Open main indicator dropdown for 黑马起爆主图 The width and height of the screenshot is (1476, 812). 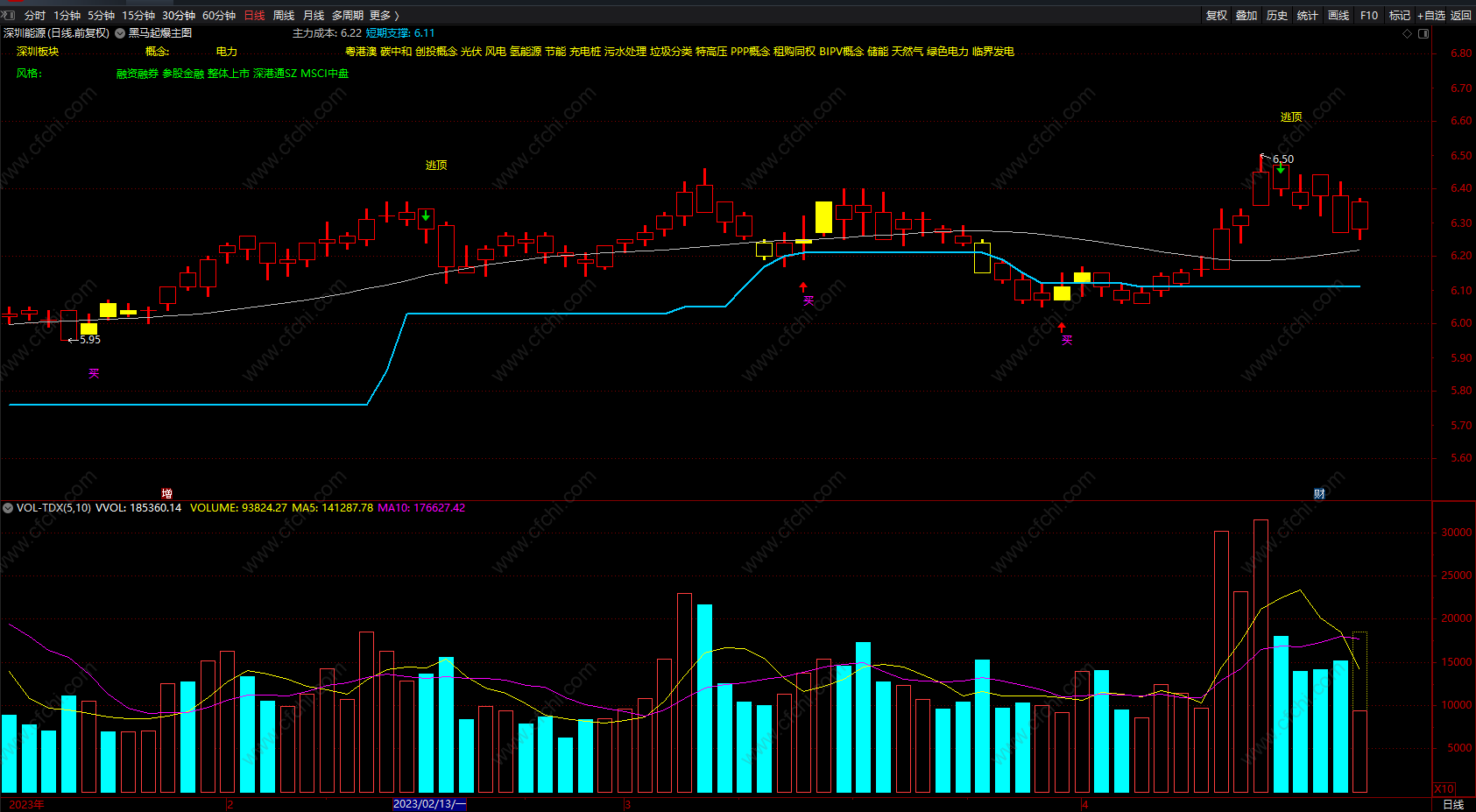(x=120, y=33)
